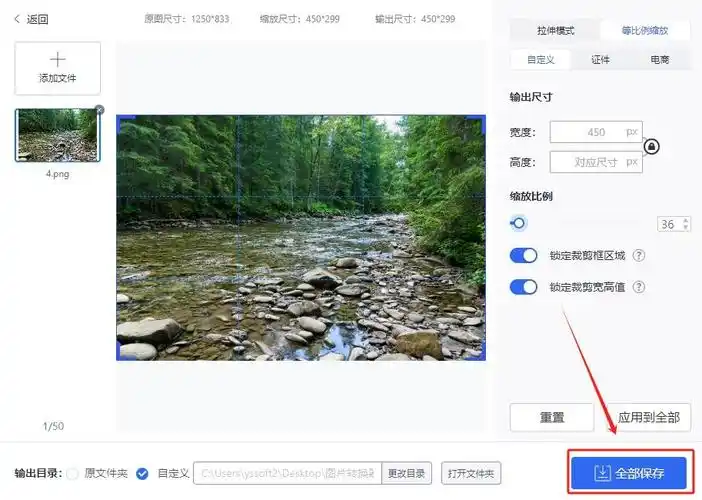
Task: Open help for 锁定裁剪宽高值
Action: pos(638,286)
